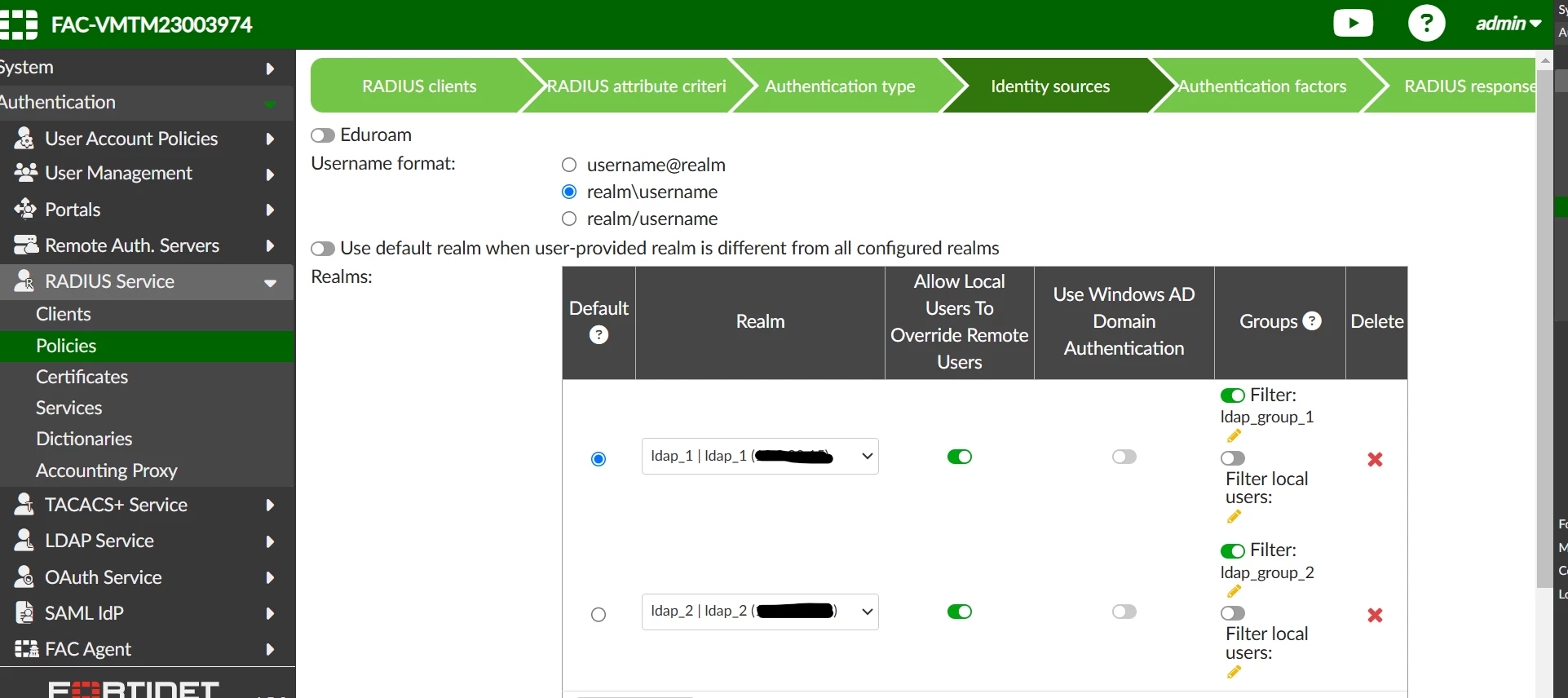This screenshot has height=698, width=1568.
Task: Edit the ldap_group_2 filter pencil icon
Action: [1234, 591]
